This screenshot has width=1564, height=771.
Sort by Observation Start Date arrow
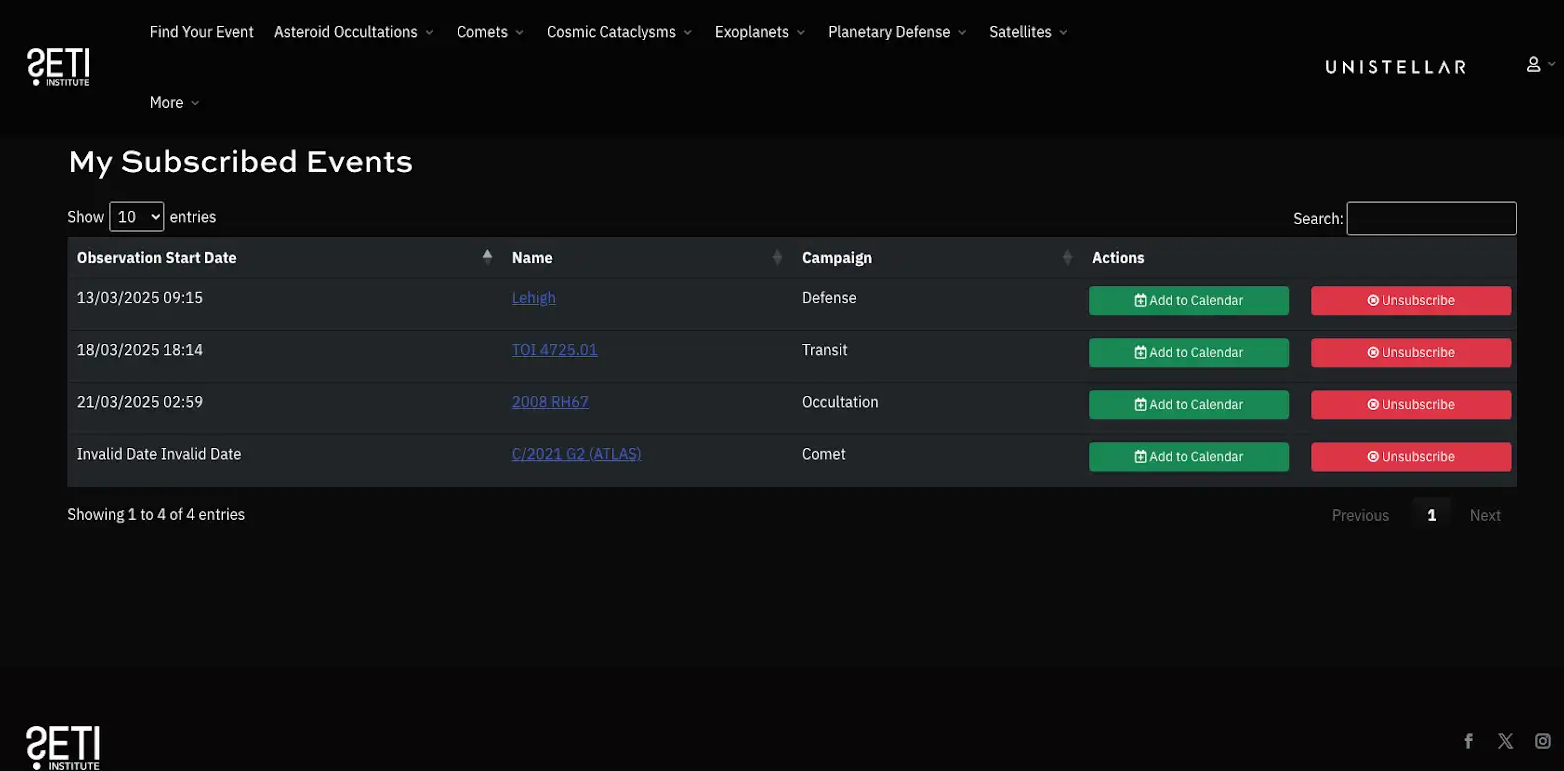tap(487, 257)
